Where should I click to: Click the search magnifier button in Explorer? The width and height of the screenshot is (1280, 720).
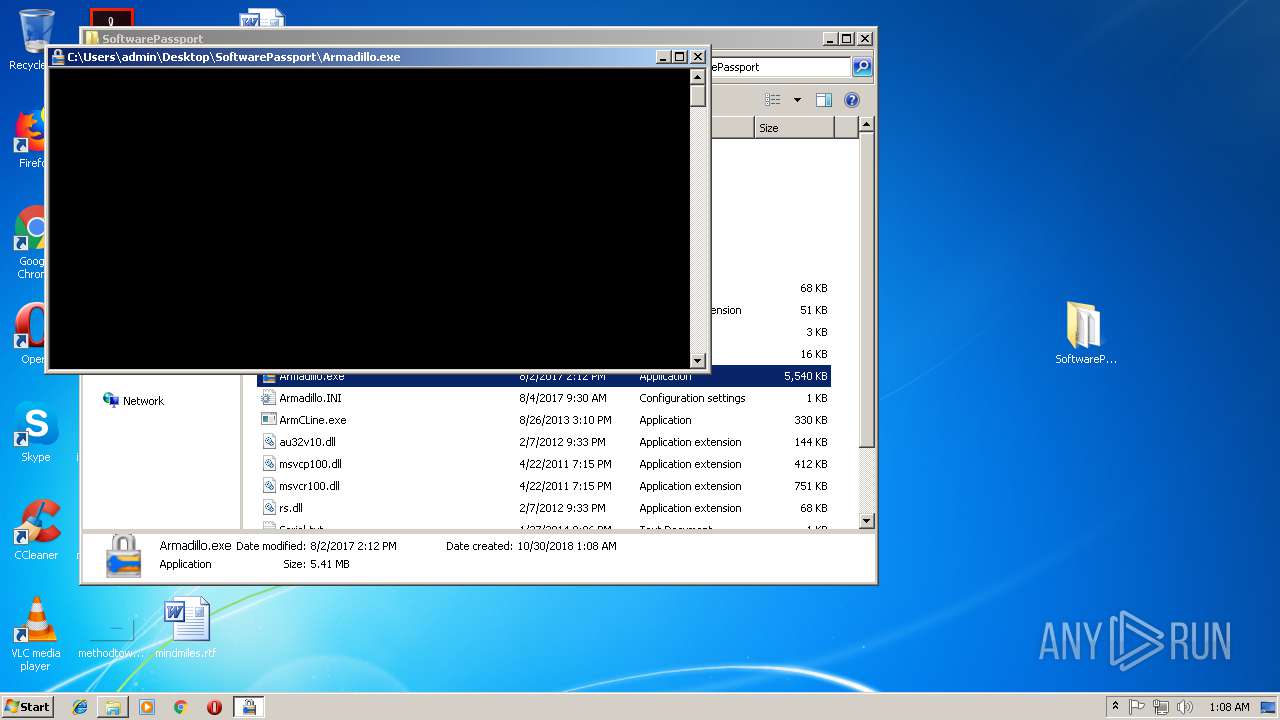[862, 67]
